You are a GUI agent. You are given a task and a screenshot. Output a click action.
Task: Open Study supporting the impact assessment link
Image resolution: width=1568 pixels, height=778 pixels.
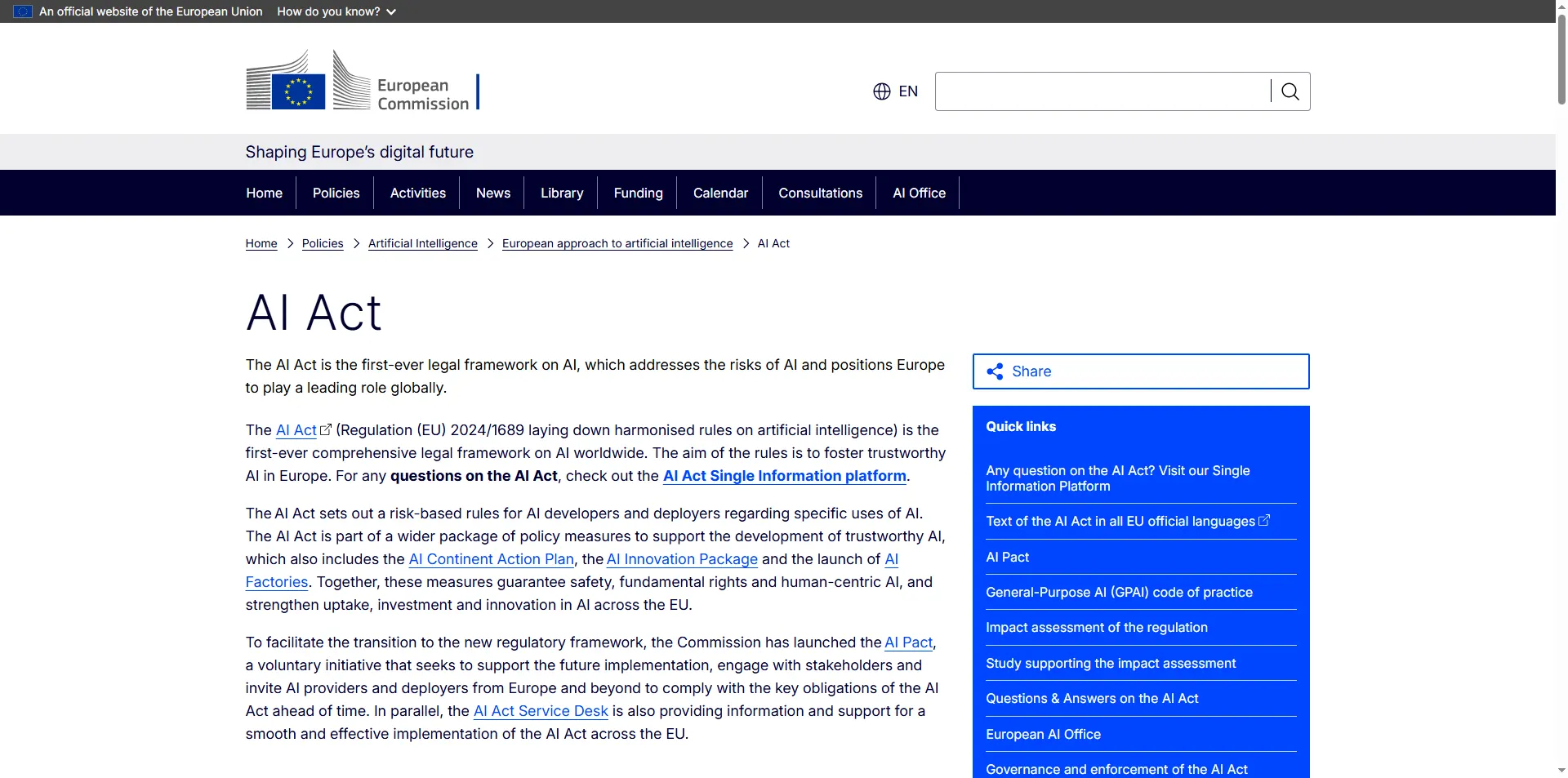click(1111, 663)
